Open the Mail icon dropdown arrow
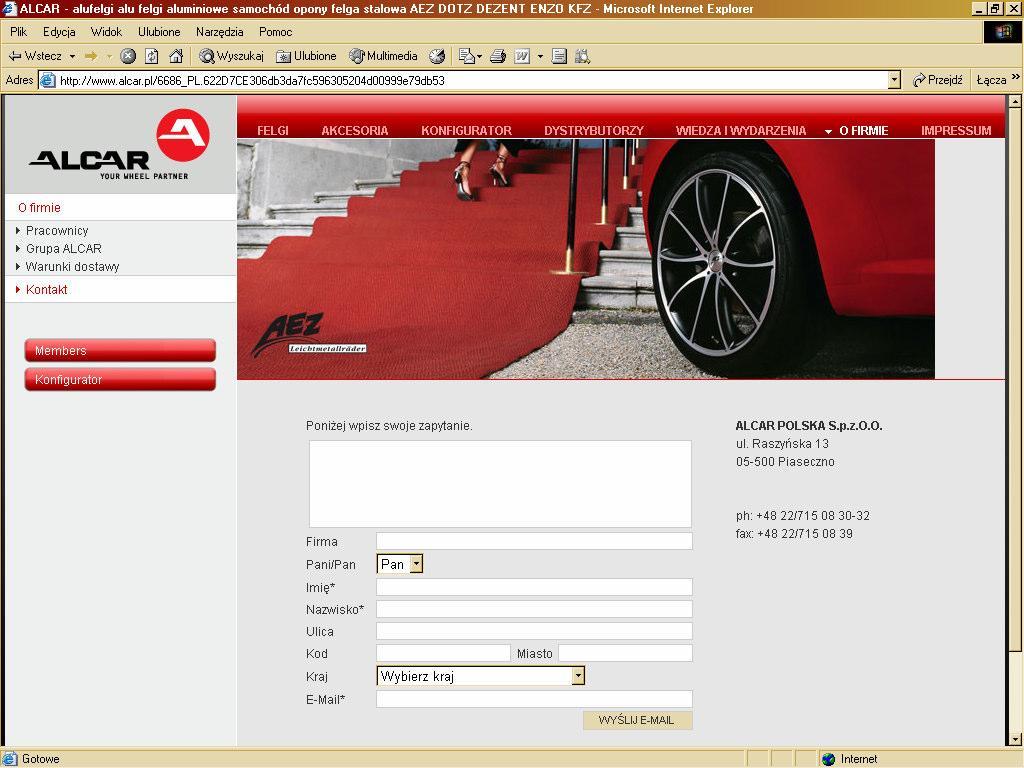The image size is (1024, 768). pos(480,56)
